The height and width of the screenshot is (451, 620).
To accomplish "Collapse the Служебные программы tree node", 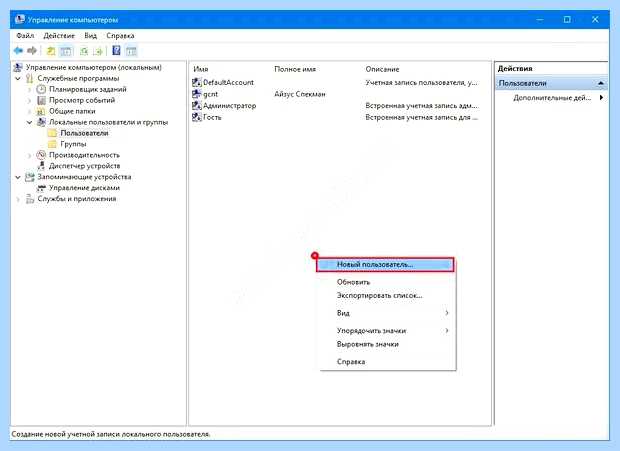I will click(18, 79).
